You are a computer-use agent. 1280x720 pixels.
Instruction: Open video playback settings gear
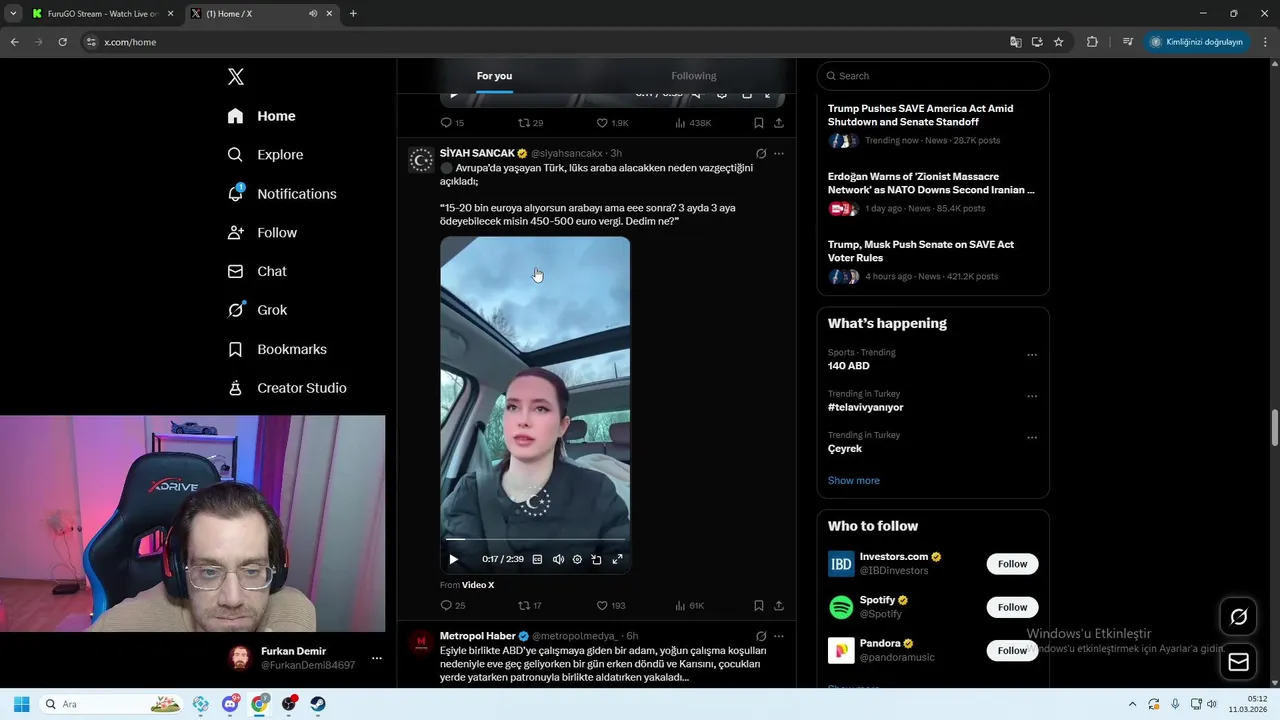pos(577,560)
